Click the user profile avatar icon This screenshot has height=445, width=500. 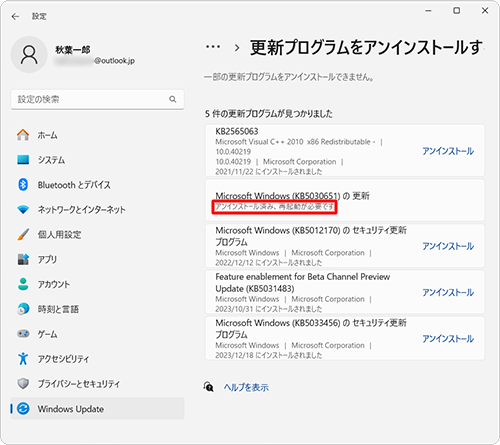[x=29, y=55]
